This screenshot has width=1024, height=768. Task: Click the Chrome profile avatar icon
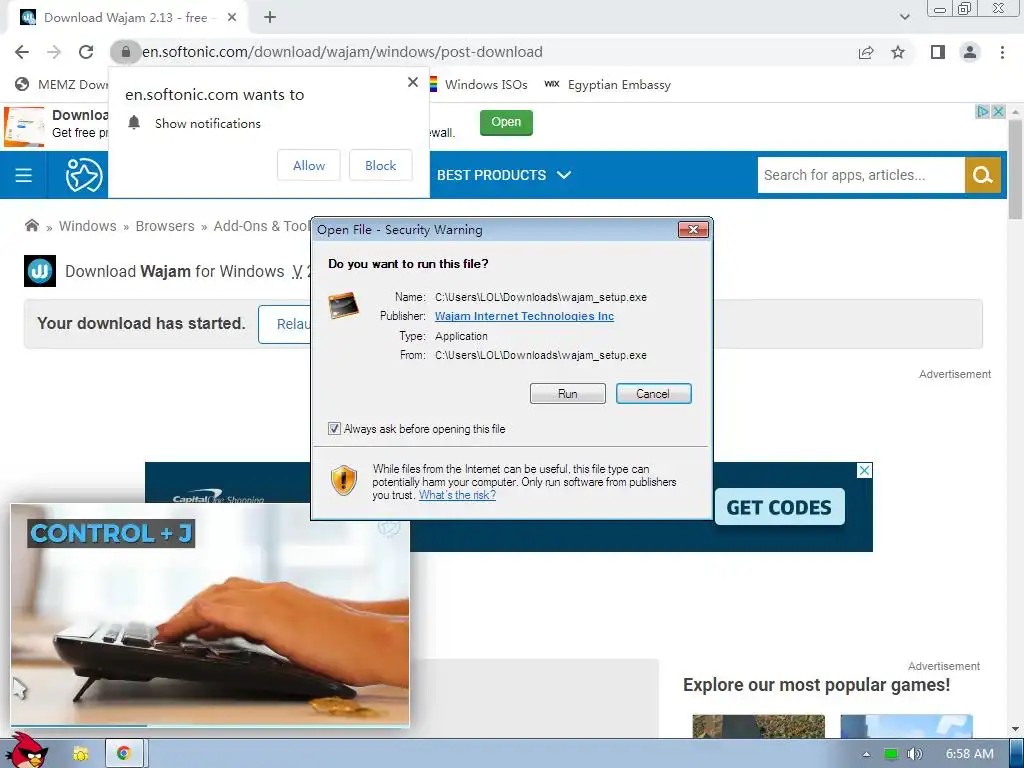970,52
